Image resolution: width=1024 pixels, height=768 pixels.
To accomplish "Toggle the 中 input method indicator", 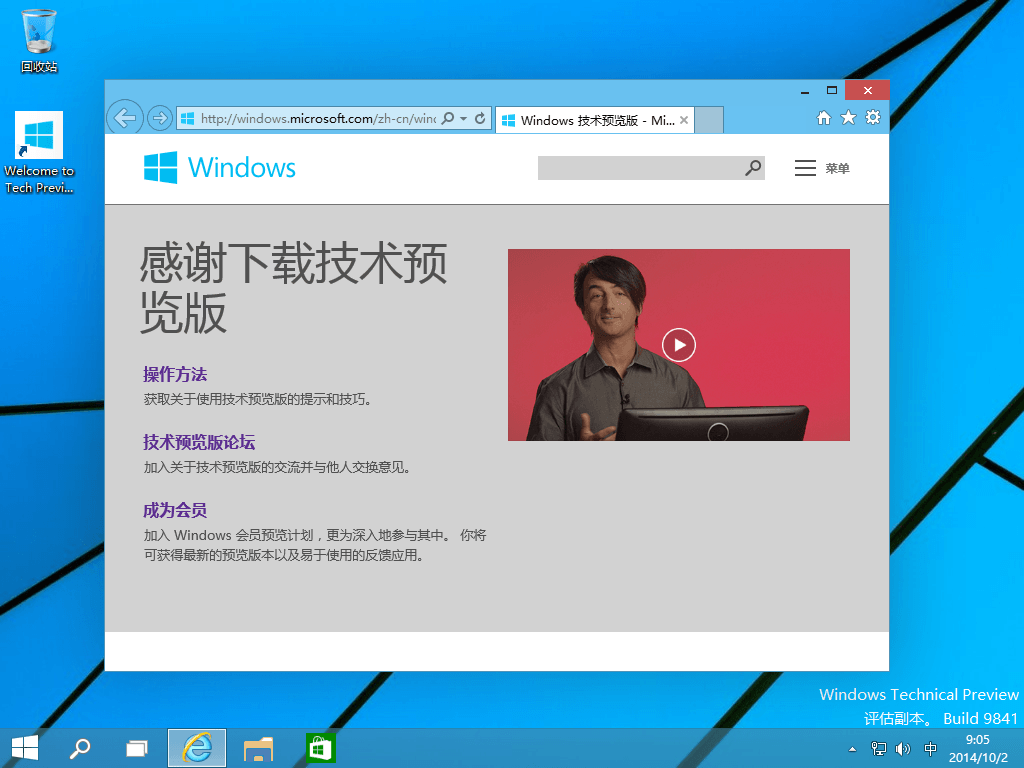I will point(931,748).
